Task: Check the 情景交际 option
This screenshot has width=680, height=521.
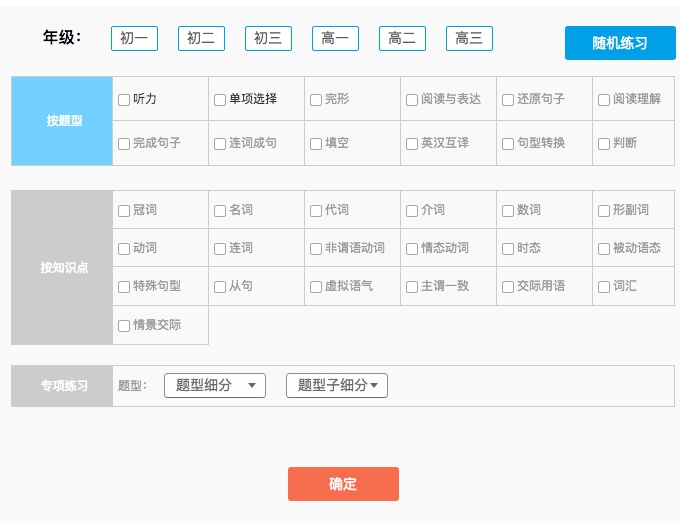Action: (124, 326)
